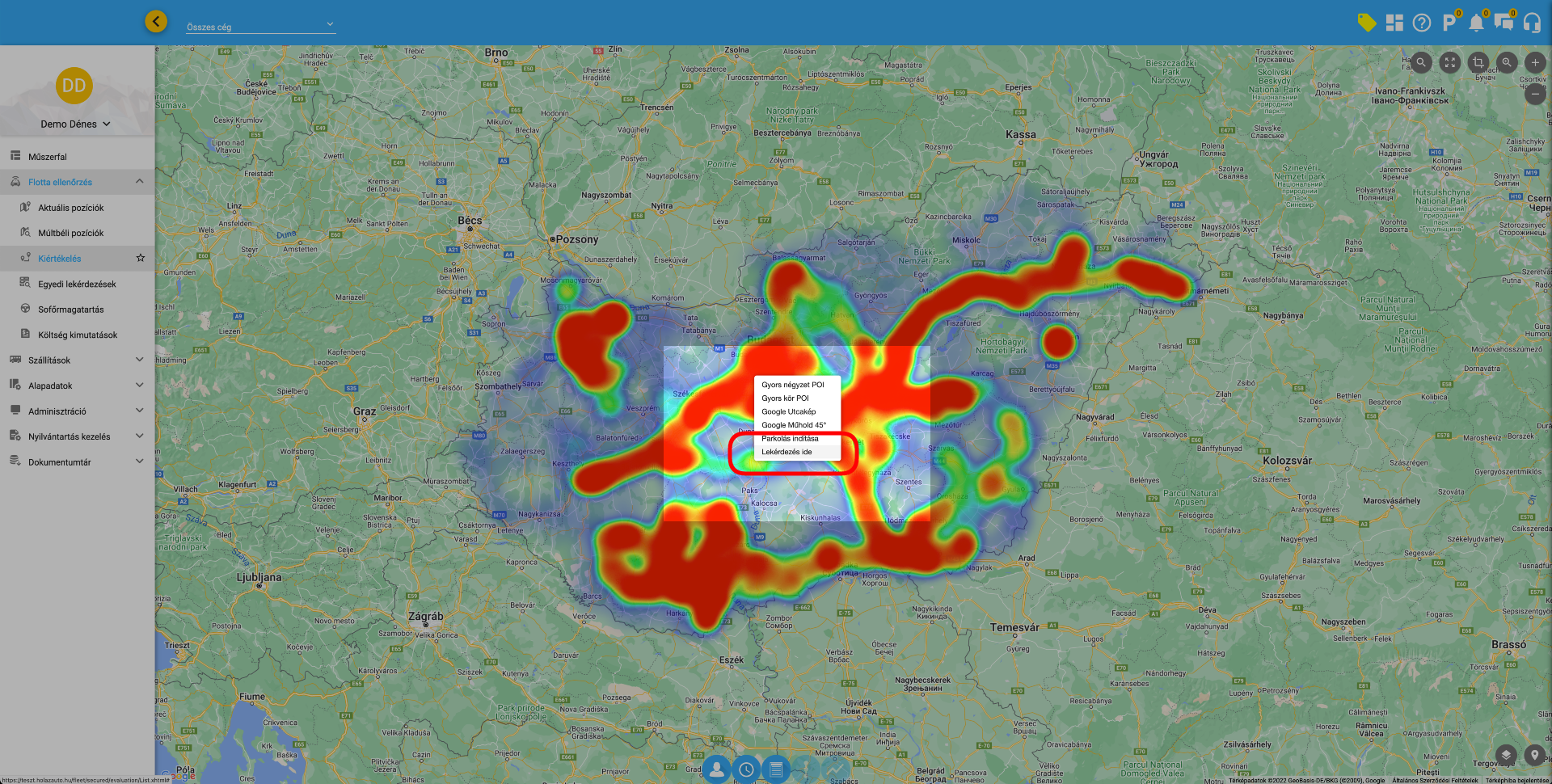Click the Térképhiba bejelentése map link
Viewport: 1552px width, 784px height.
[x=1517, y=780]
